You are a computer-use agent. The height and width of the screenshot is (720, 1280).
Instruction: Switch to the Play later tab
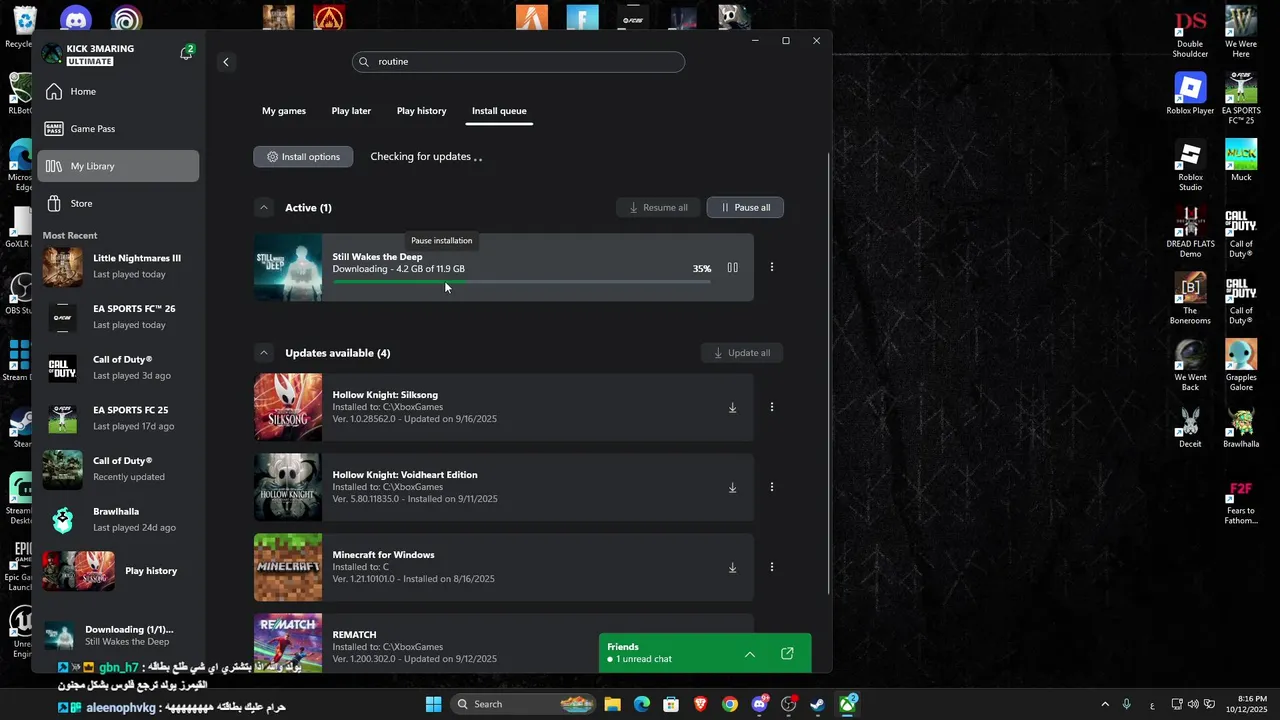(351, 111)
